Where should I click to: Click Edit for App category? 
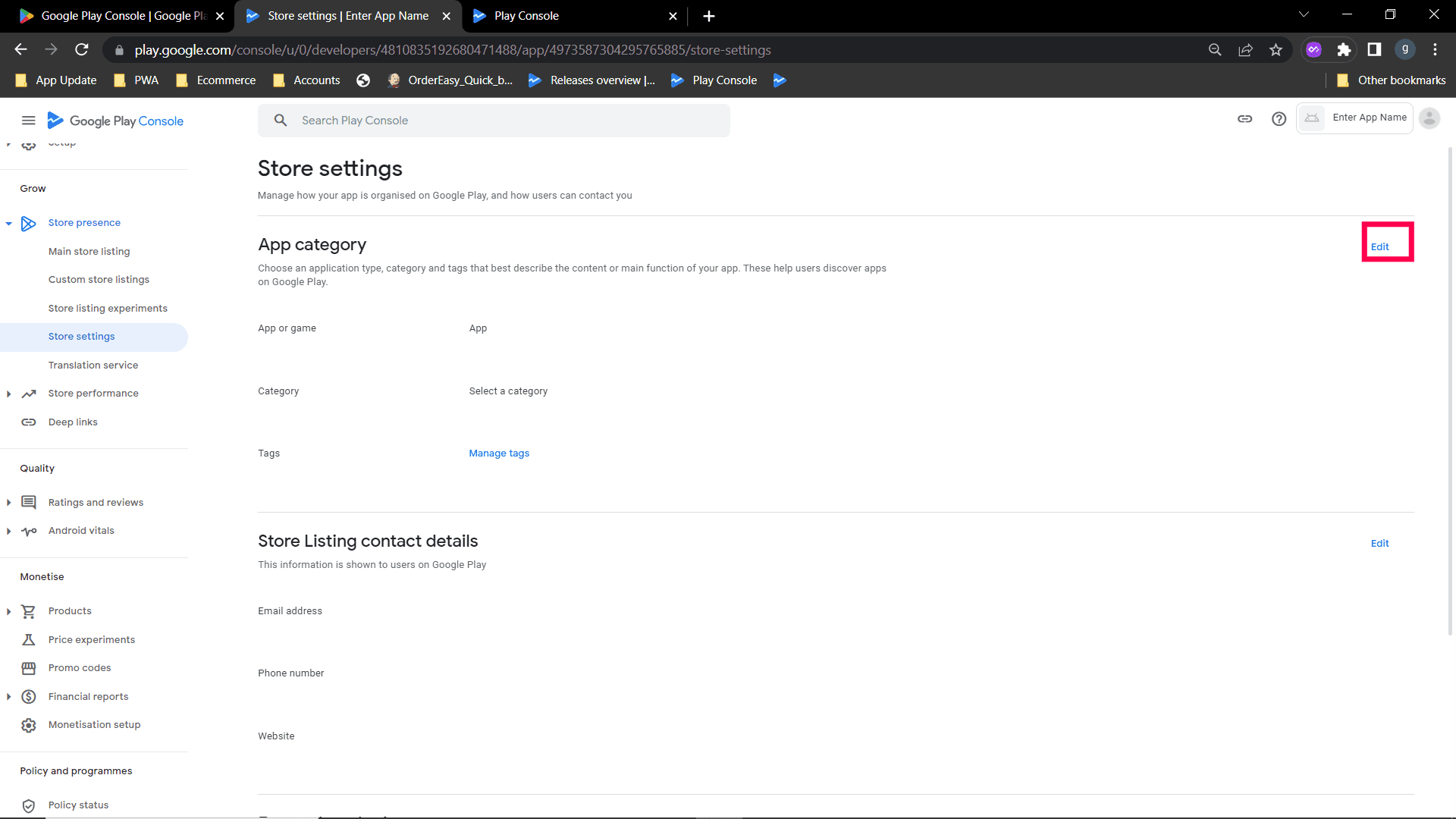pos(1379,247)
